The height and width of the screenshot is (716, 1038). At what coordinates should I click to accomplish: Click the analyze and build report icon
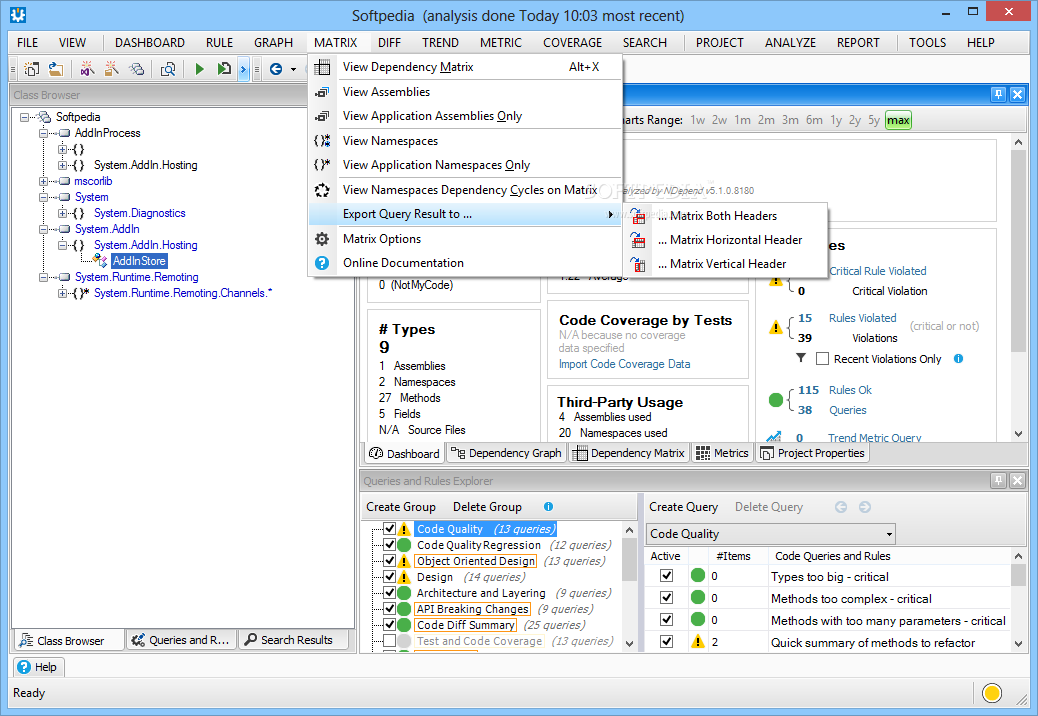click(224, 69)
